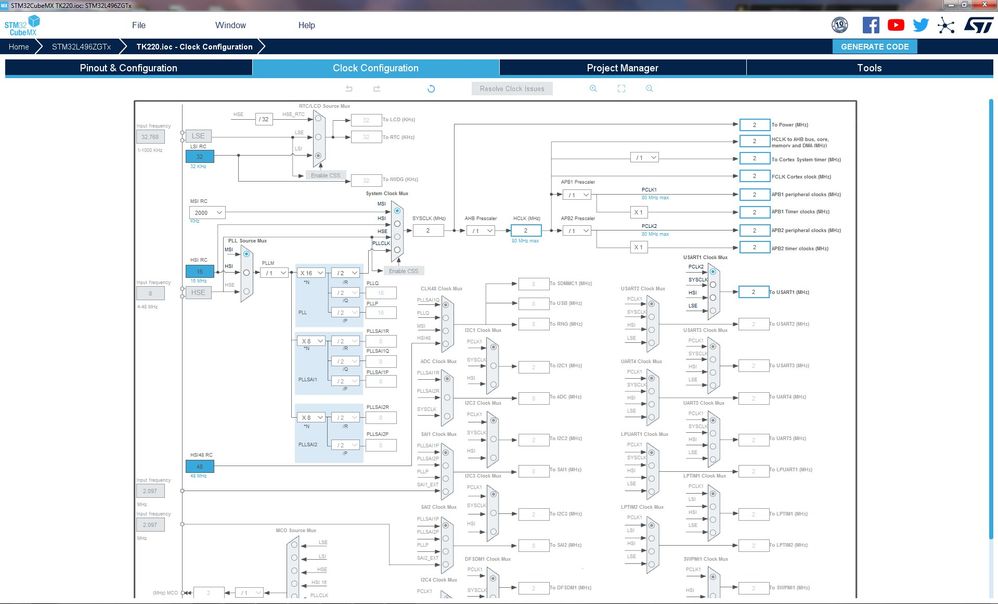
Task: Go to Home breadcrumb
Action: click(x=18, y=46)
